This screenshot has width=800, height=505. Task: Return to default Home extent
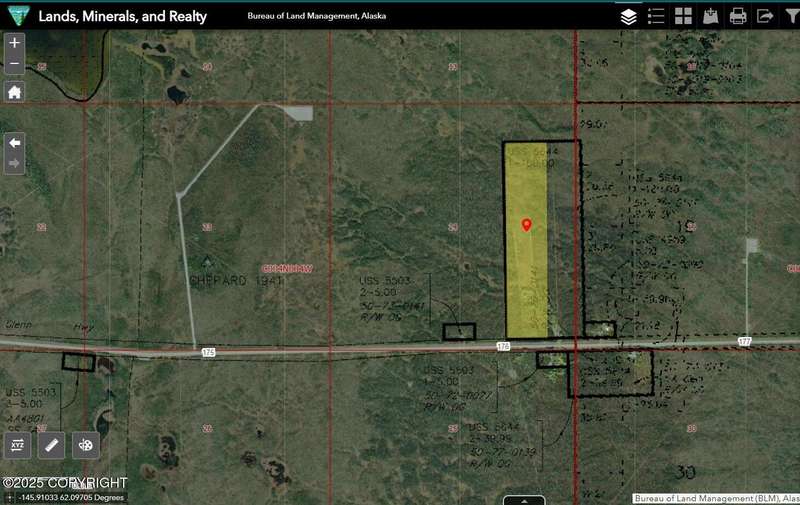[x=14, y=92]
